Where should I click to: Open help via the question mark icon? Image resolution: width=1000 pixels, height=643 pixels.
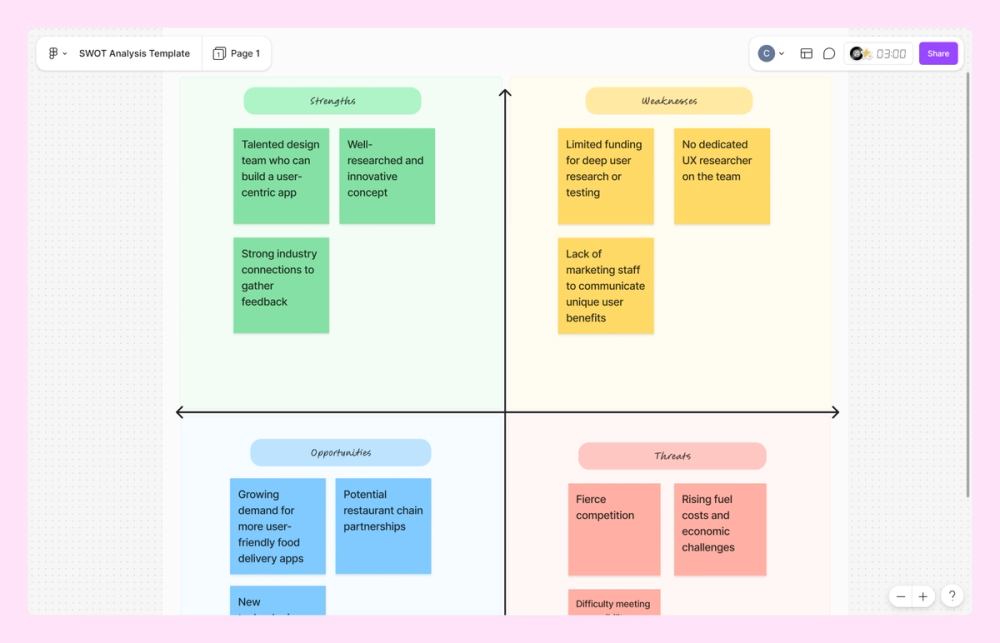tap(951, 596)
